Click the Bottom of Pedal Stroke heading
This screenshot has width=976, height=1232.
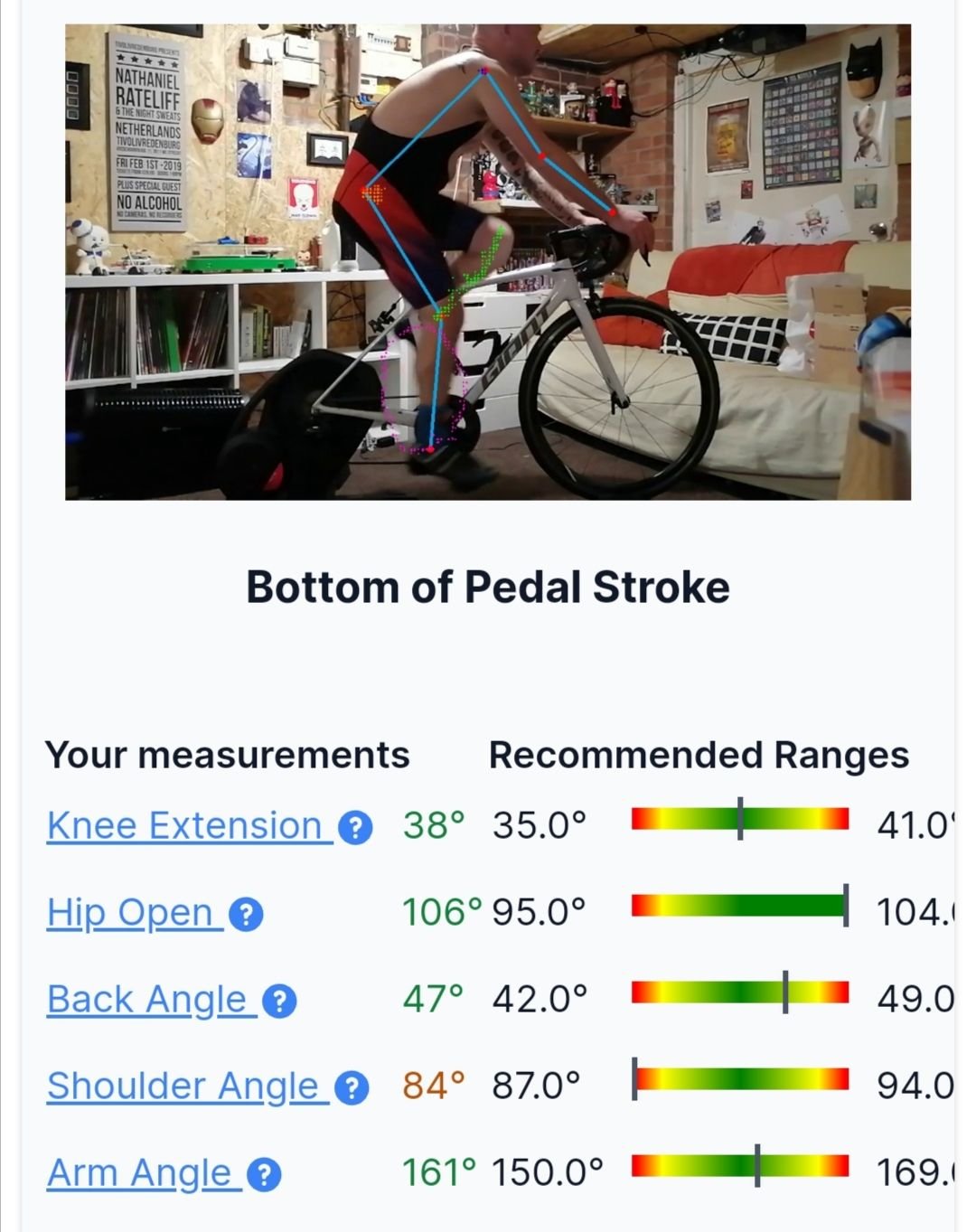(x=488, y=588)
